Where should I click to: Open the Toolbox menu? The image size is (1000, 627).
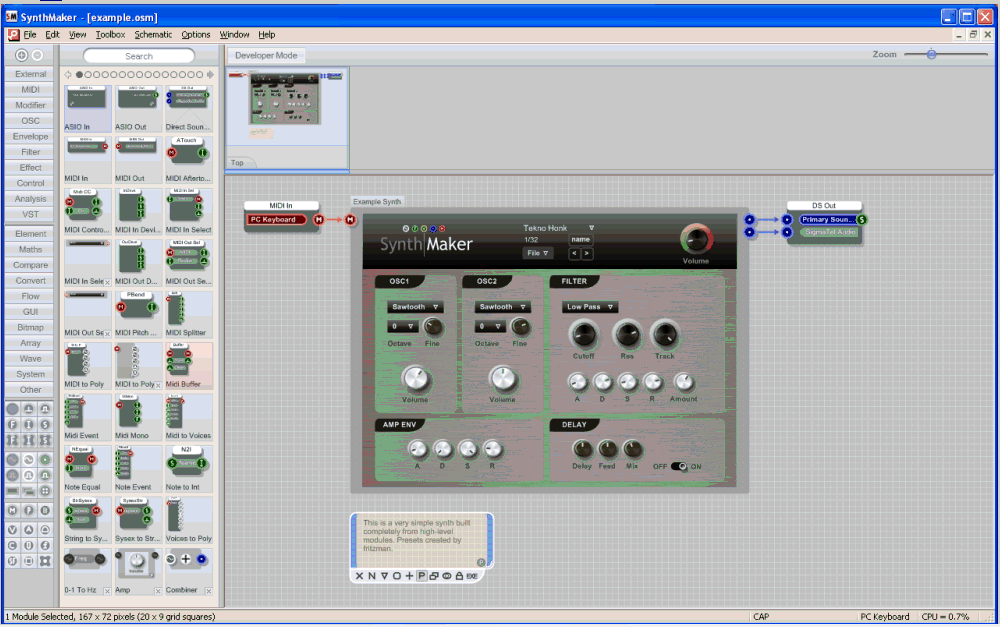pos(110,34)
